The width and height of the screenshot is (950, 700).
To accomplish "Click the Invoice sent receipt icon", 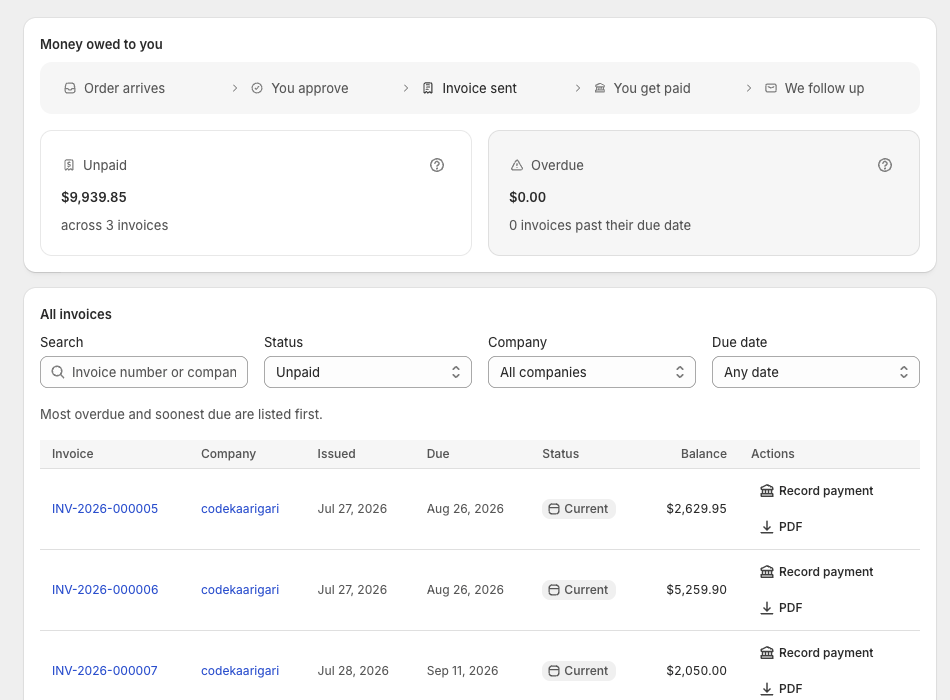I will coord(428,88).
